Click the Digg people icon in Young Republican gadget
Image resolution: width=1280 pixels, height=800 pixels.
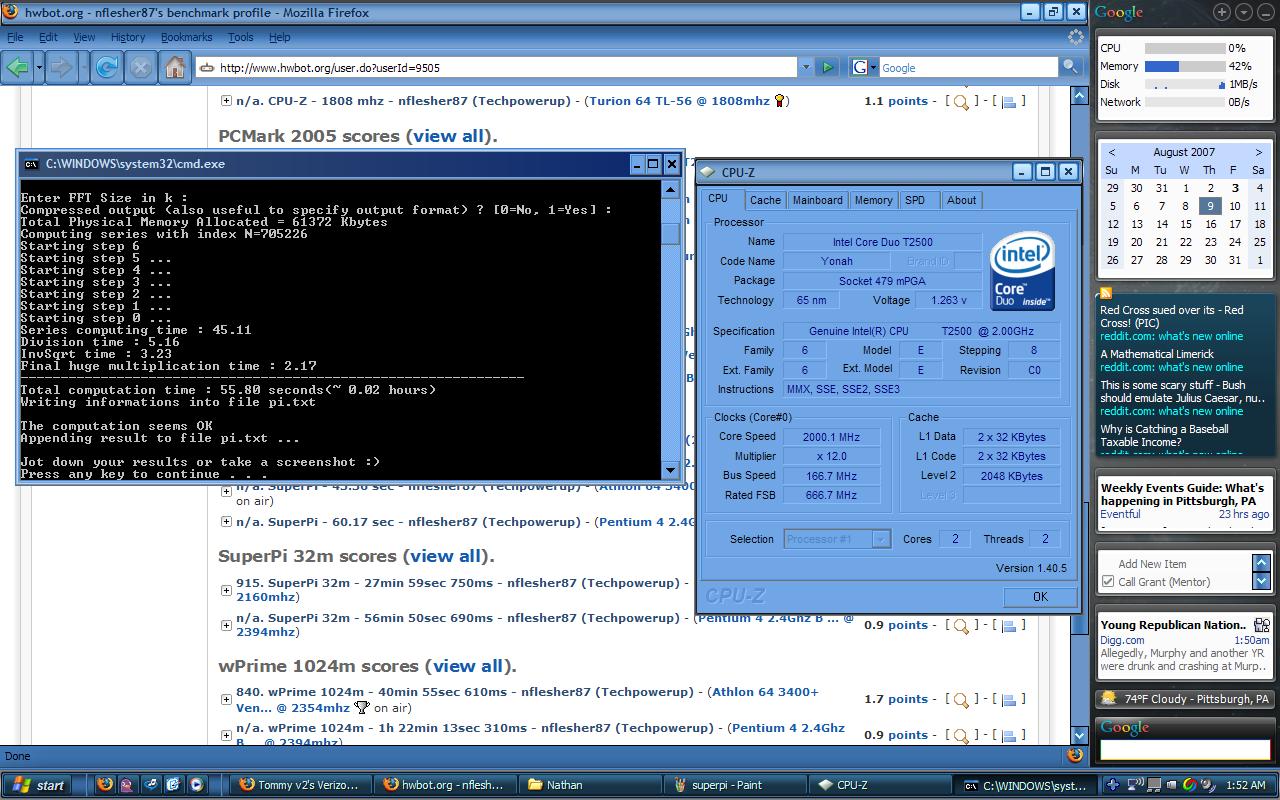(1262, 625)
